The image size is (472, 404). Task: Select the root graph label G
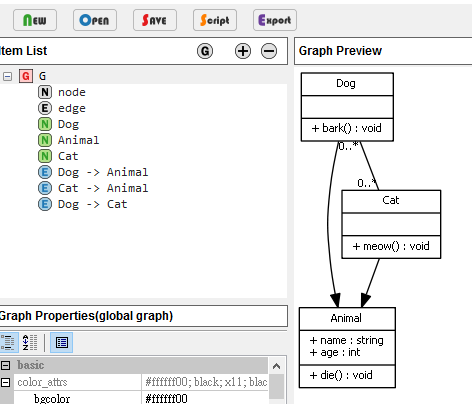[x=42, y=76]
